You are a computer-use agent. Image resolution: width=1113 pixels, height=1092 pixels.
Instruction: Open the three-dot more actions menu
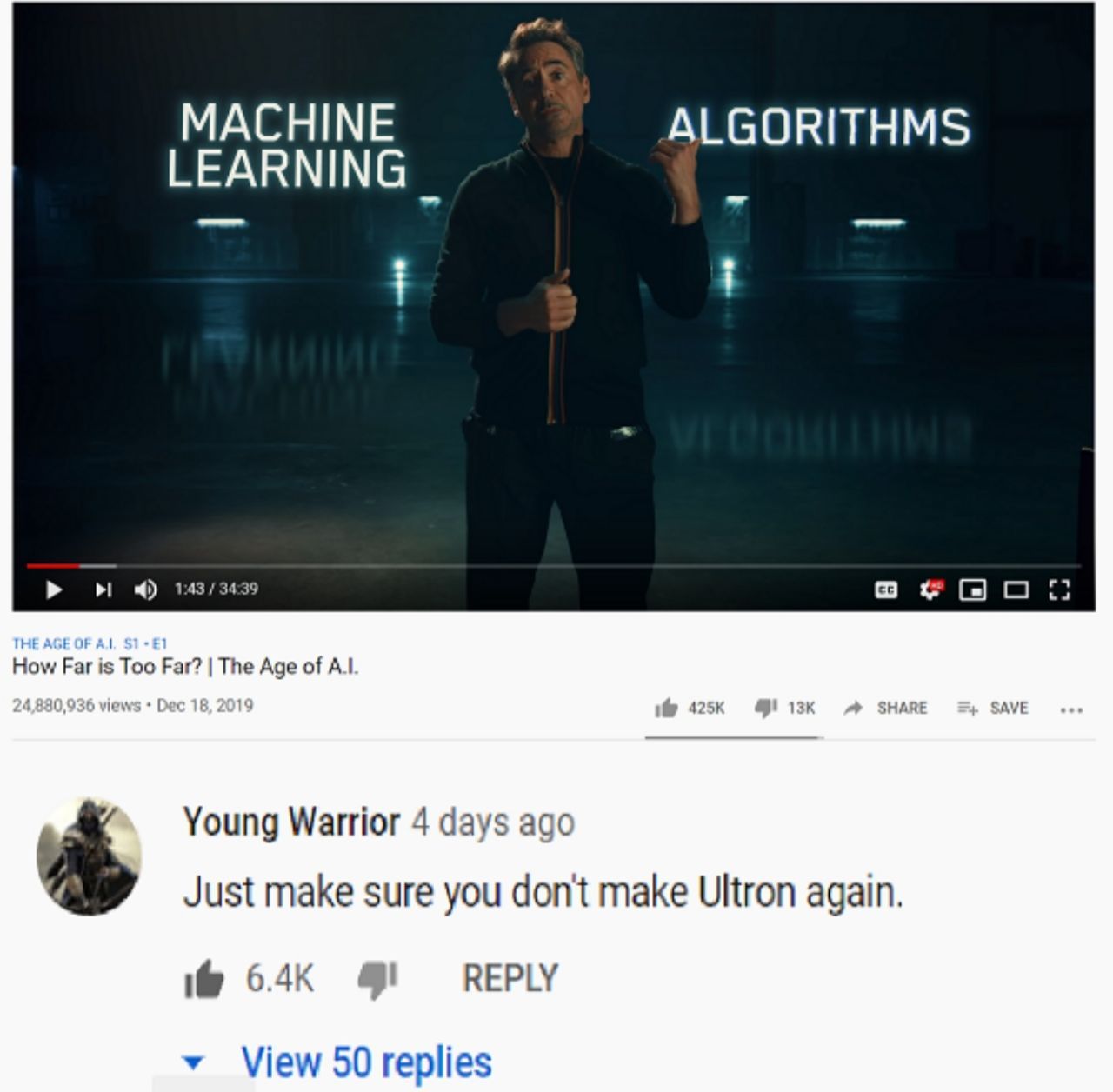pyautogui.click(x=1071, y=709)
